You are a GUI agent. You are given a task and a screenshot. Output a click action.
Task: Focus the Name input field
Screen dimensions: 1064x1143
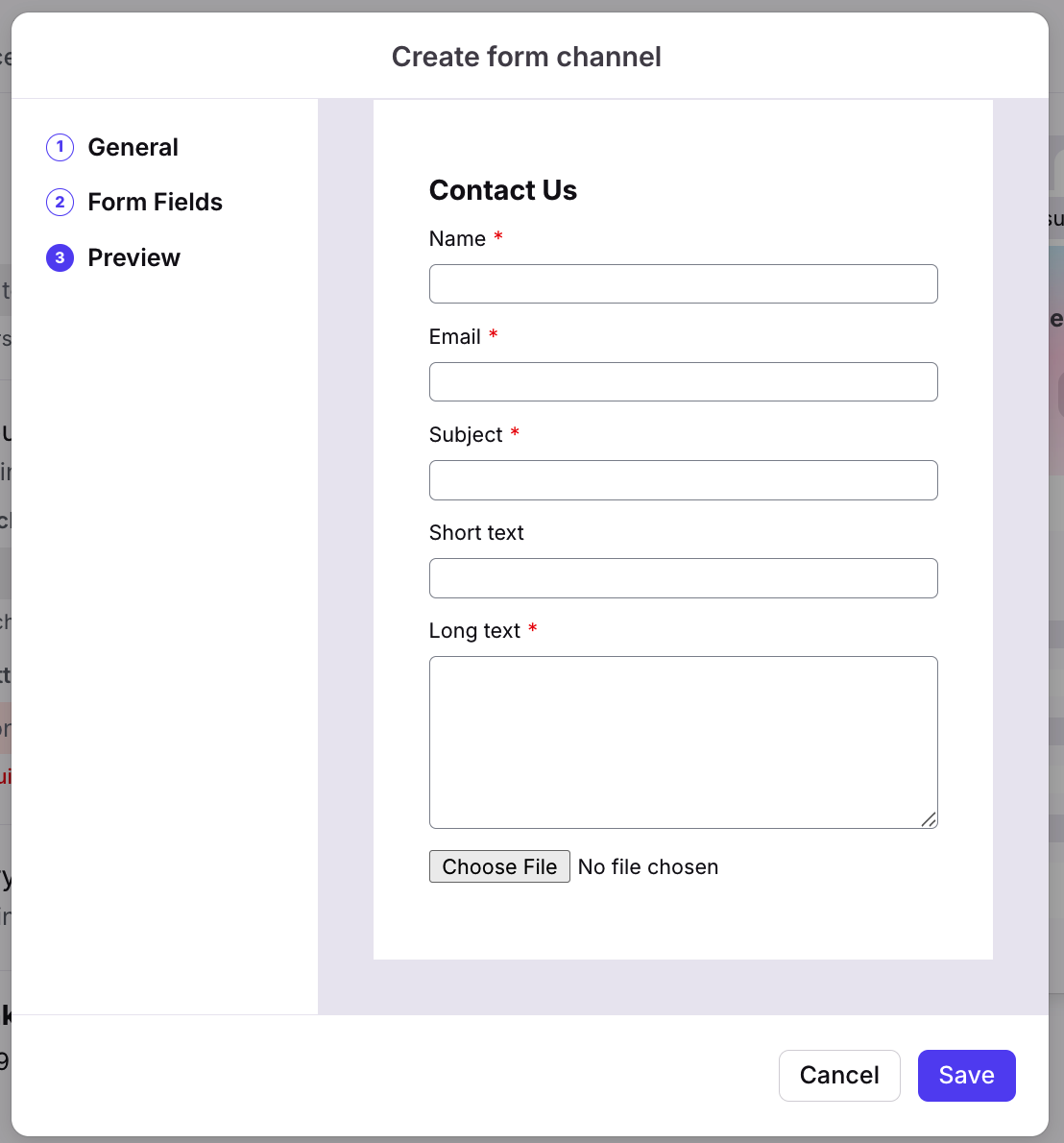pyautogui.click(x=683, y=284)
